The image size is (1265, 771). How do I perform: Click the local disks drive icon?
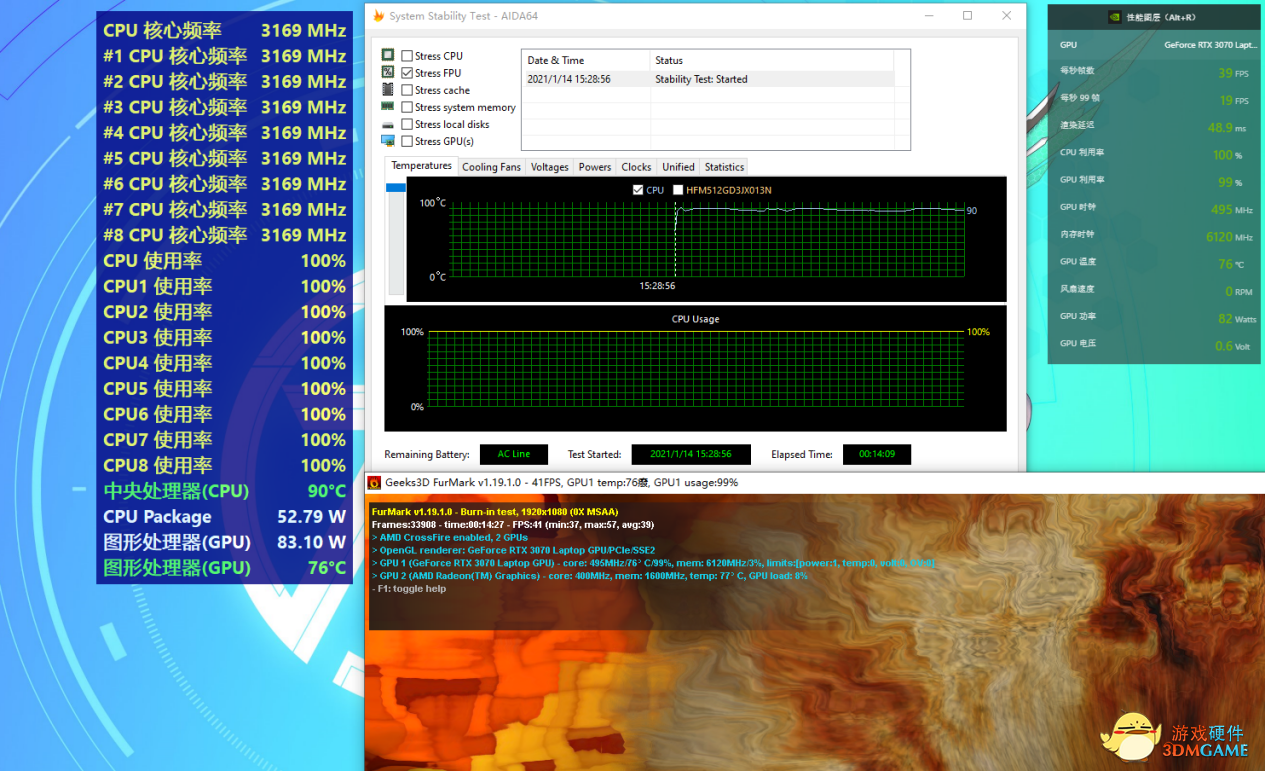point(388,124)
